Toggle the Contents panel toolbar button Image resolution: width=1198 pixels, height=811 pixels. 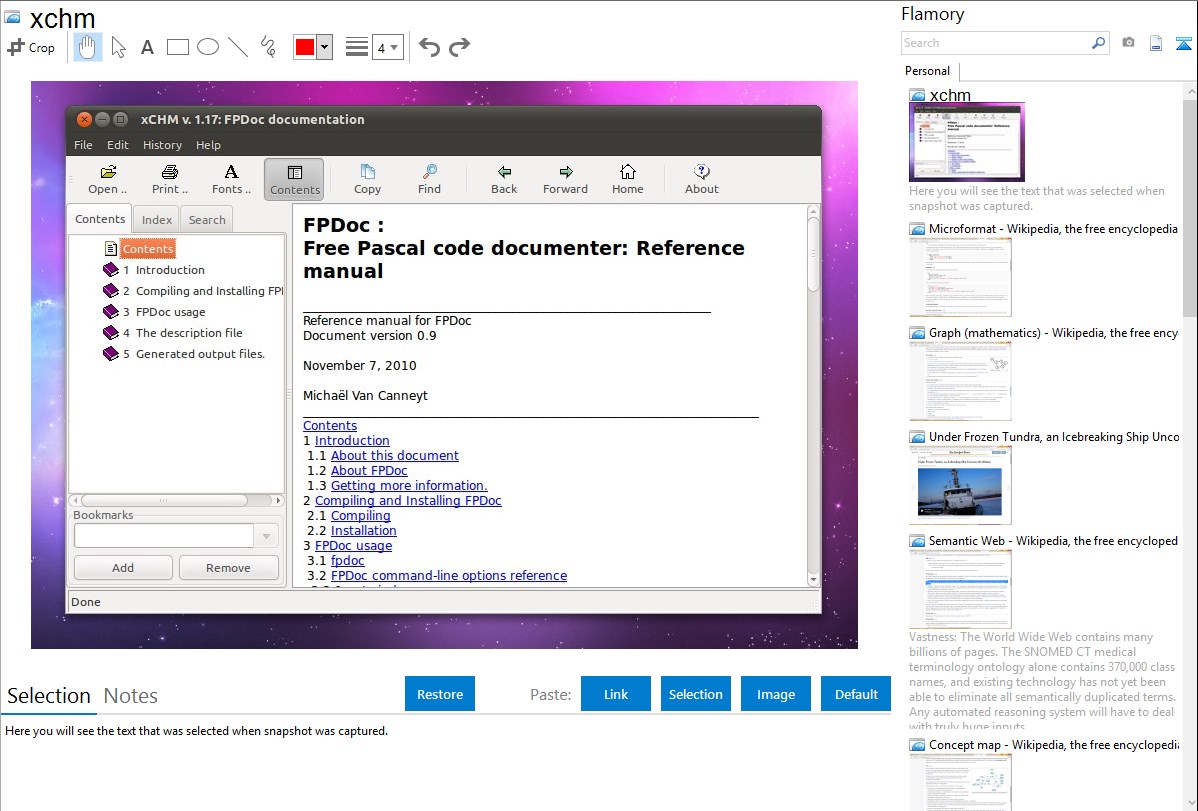point(295,180)
